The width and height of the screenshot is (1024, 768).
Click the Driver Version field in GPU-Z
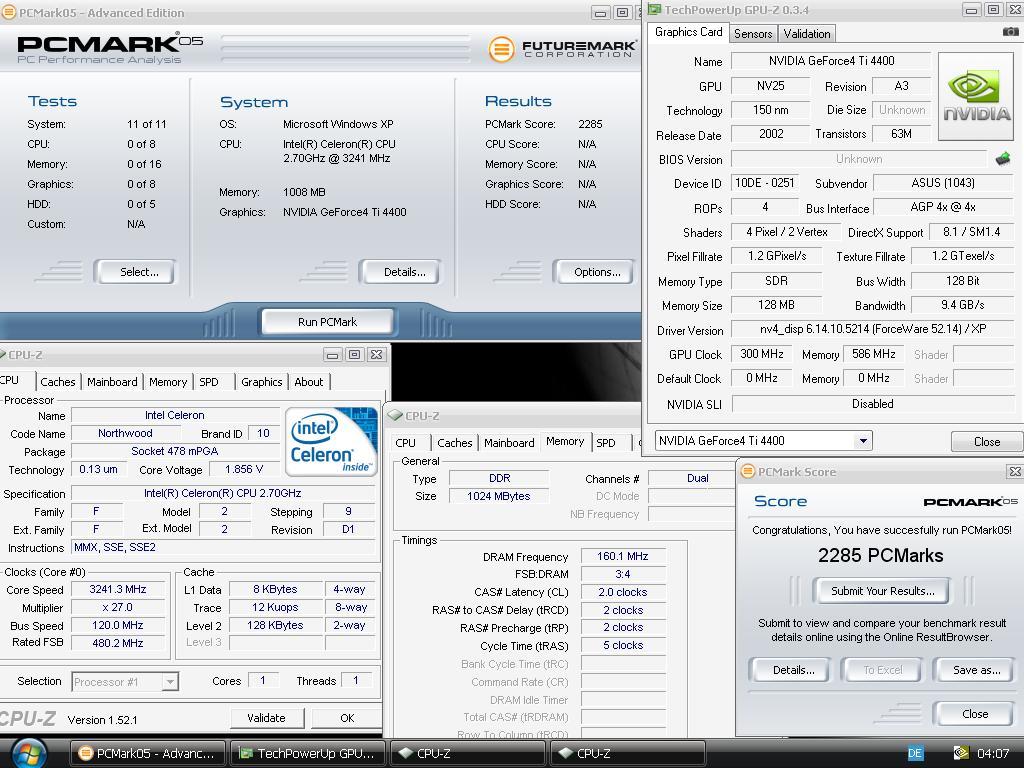click(872, 329)
